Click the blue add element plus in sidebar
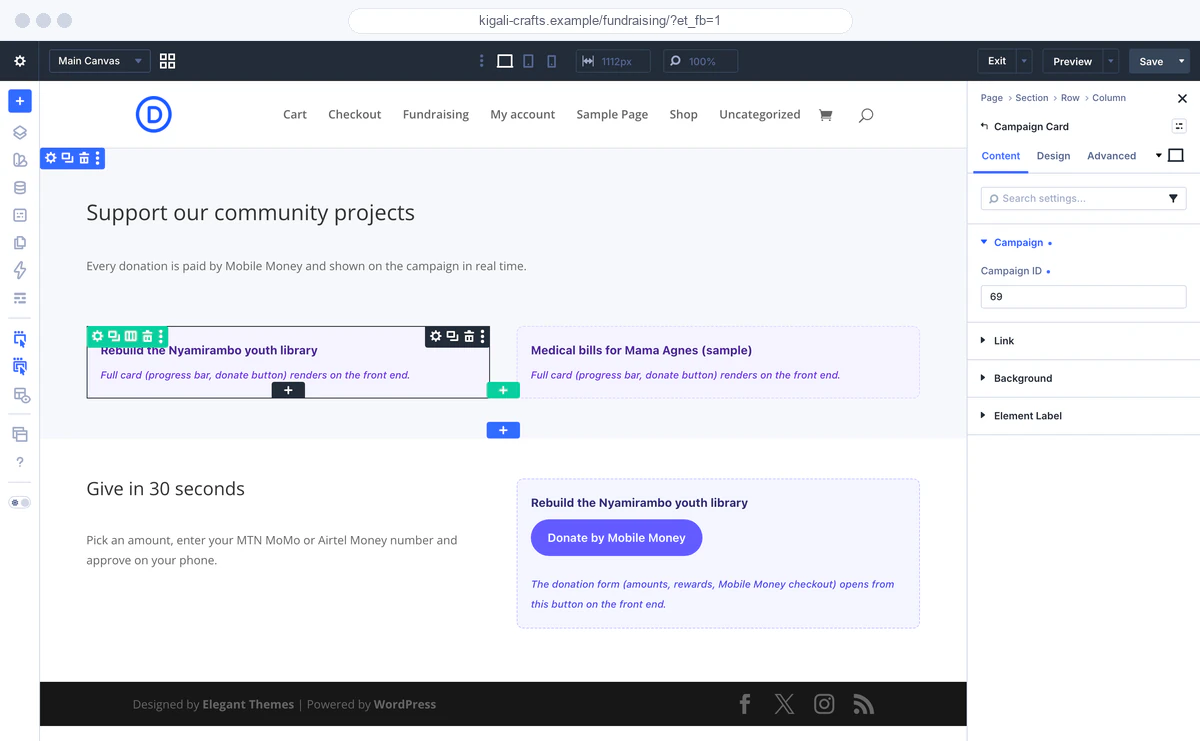Screen dimensions: 1200x741 20,101
